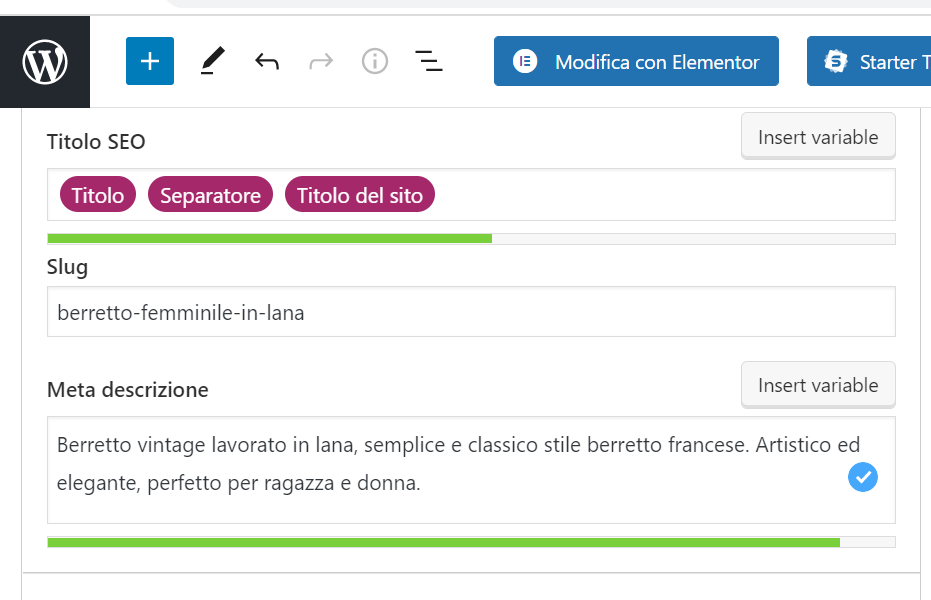Select the Separatore variable tag
931x600 pixels.
(x=210, y=195)
